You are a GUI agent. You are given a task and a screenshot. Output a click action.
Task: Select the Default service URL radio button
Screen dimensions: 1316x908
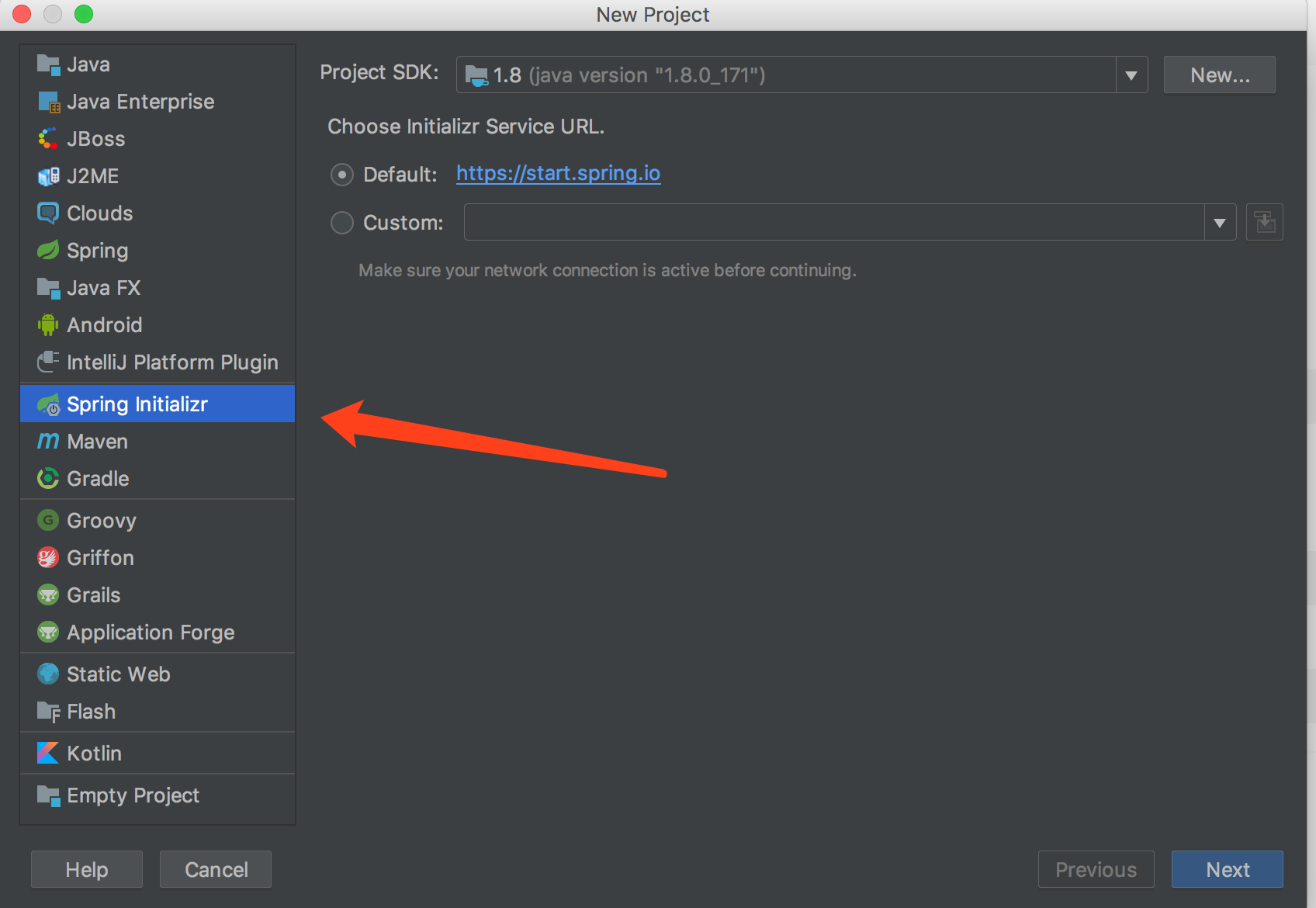click(x=342, y=175)
